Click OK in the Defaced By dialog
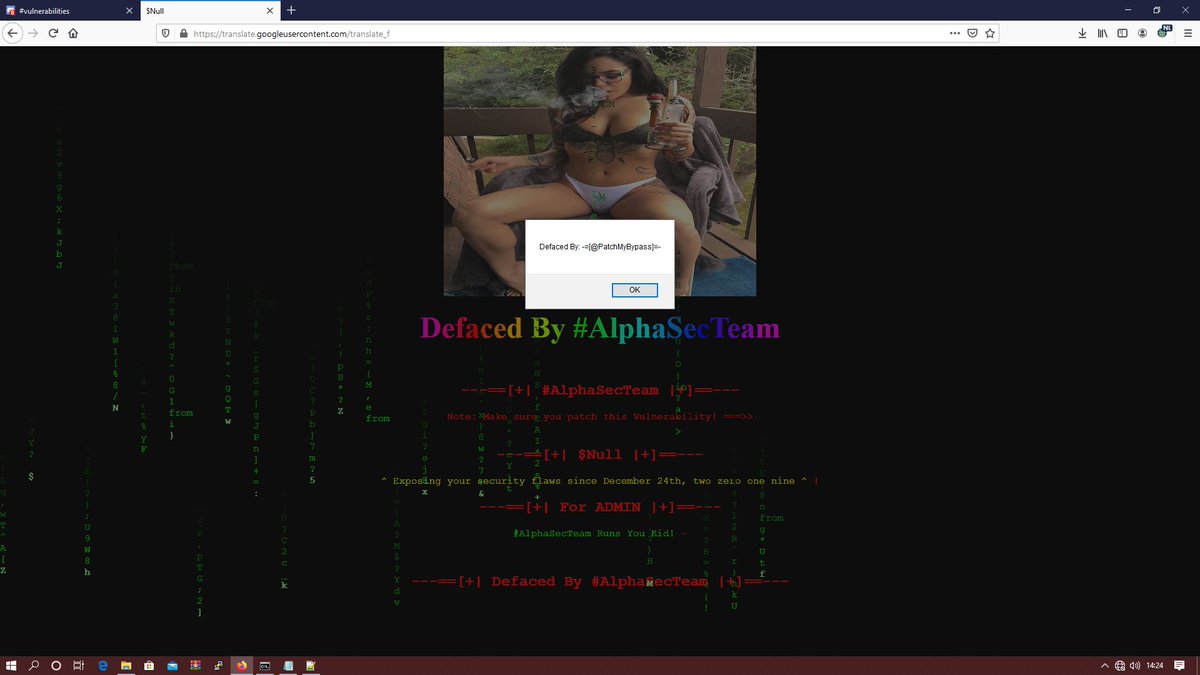The height and width of the screenshot is (675, 1200). pyautogui.click(x=634, y=289)
